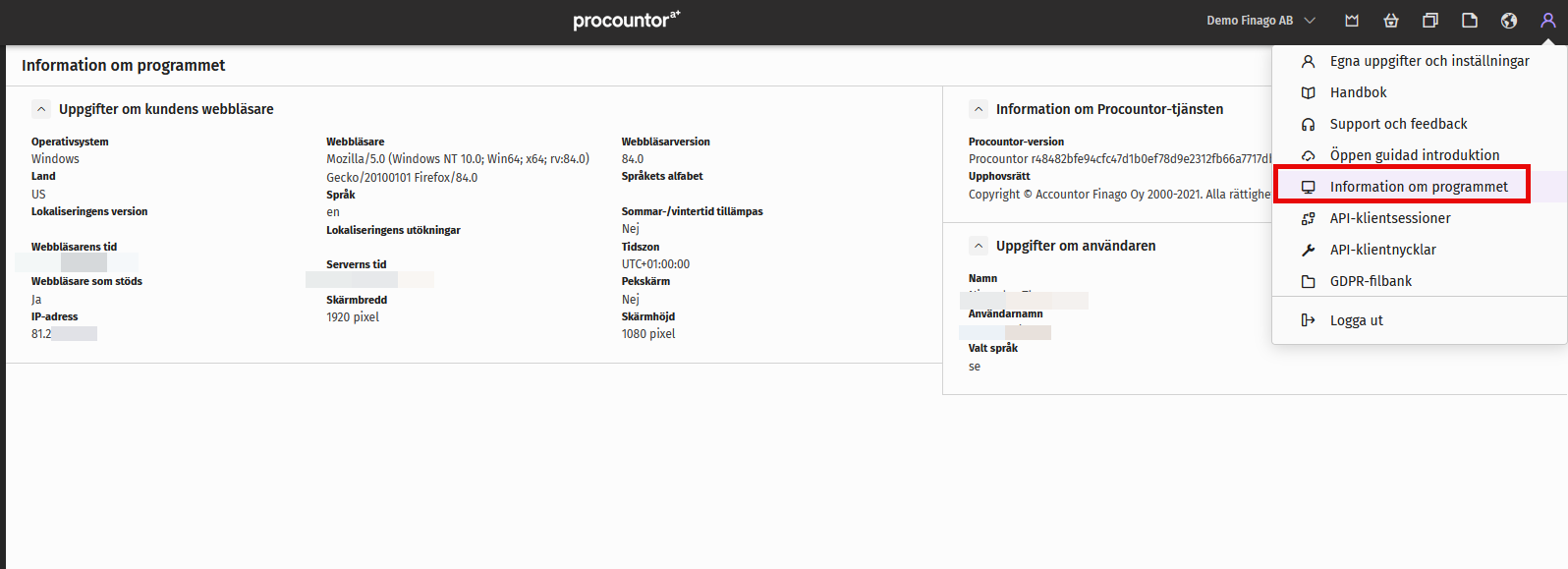The image size is (1568, 569).
Task: Open the user profile icon menu
Action: point(1547,21)
